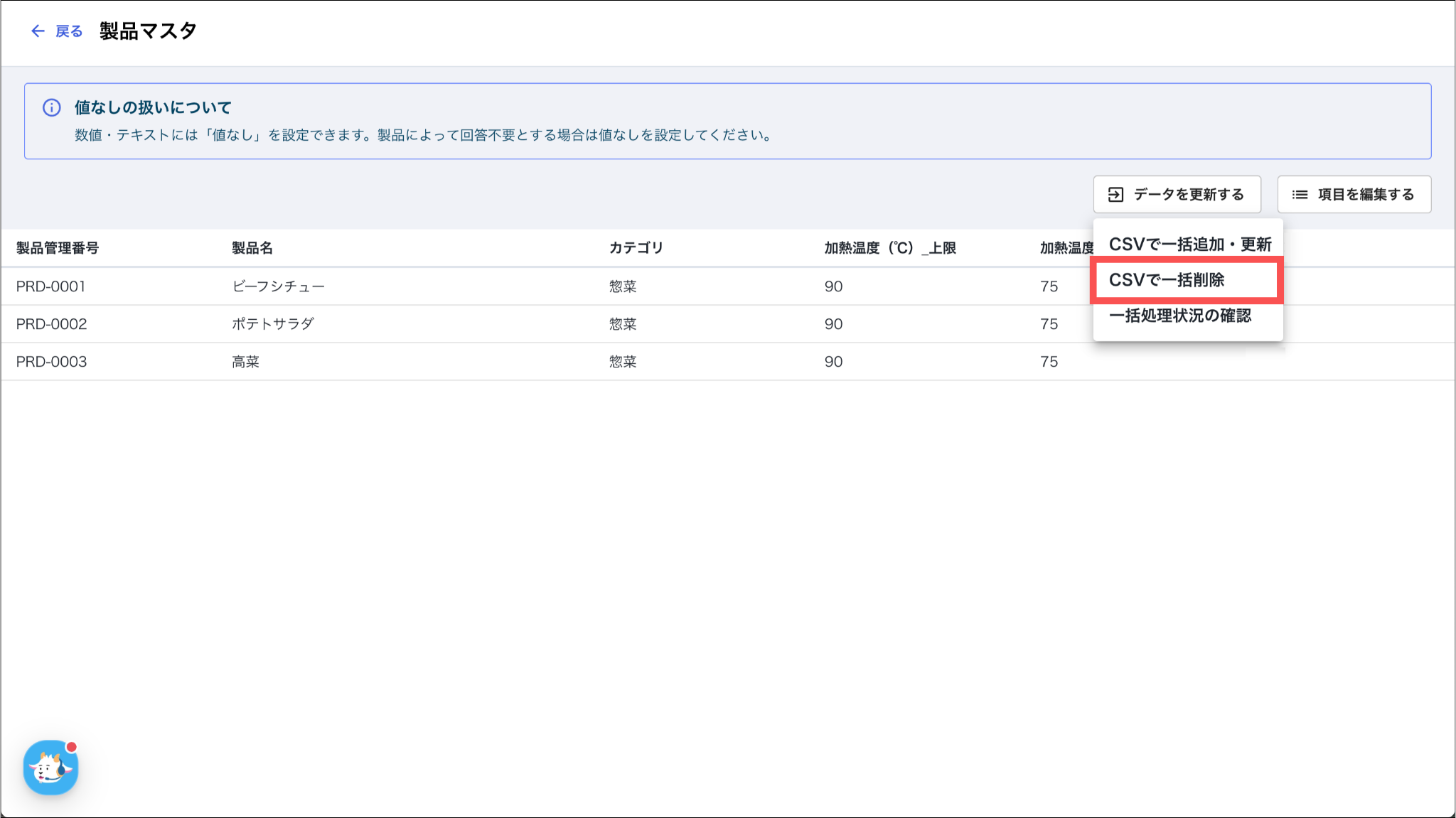This screenshot has height=818, width=1456.
Task: Click the info circle icon in banner
Action: point(52,107)
